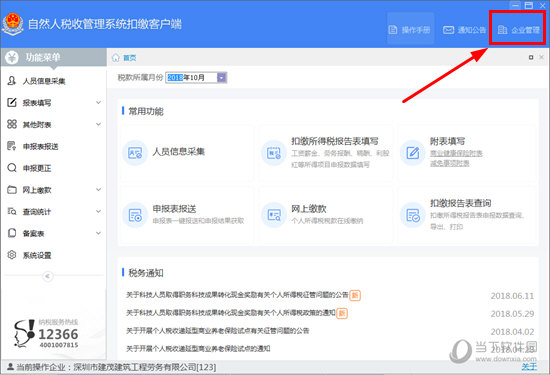Click the four-squares icon beside 其他附表

(x=12, y=124)
